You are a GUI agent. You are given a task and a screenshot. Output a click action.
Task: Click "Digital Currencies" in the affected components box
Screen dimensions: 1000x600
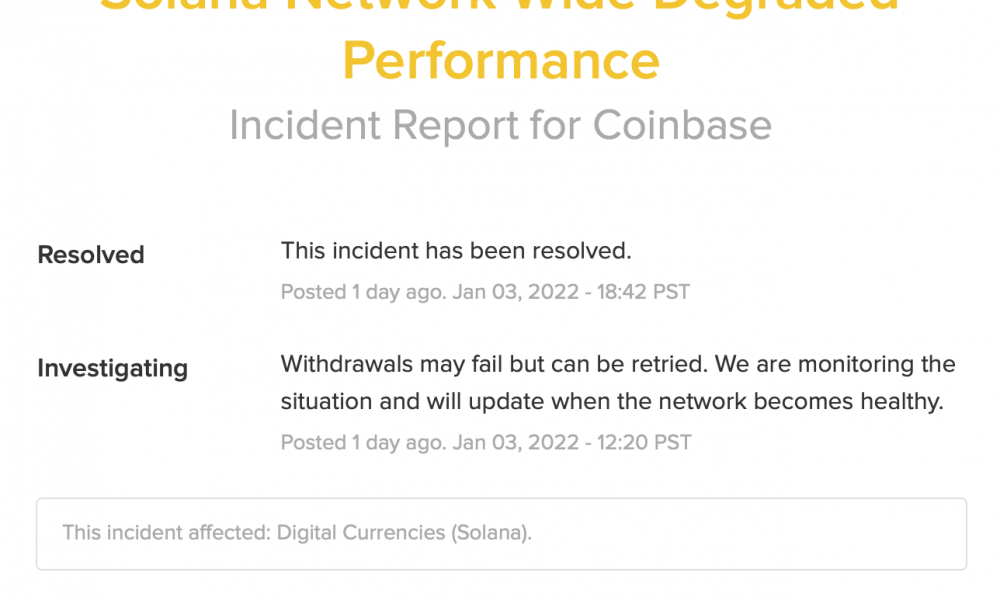click(361, 532)
